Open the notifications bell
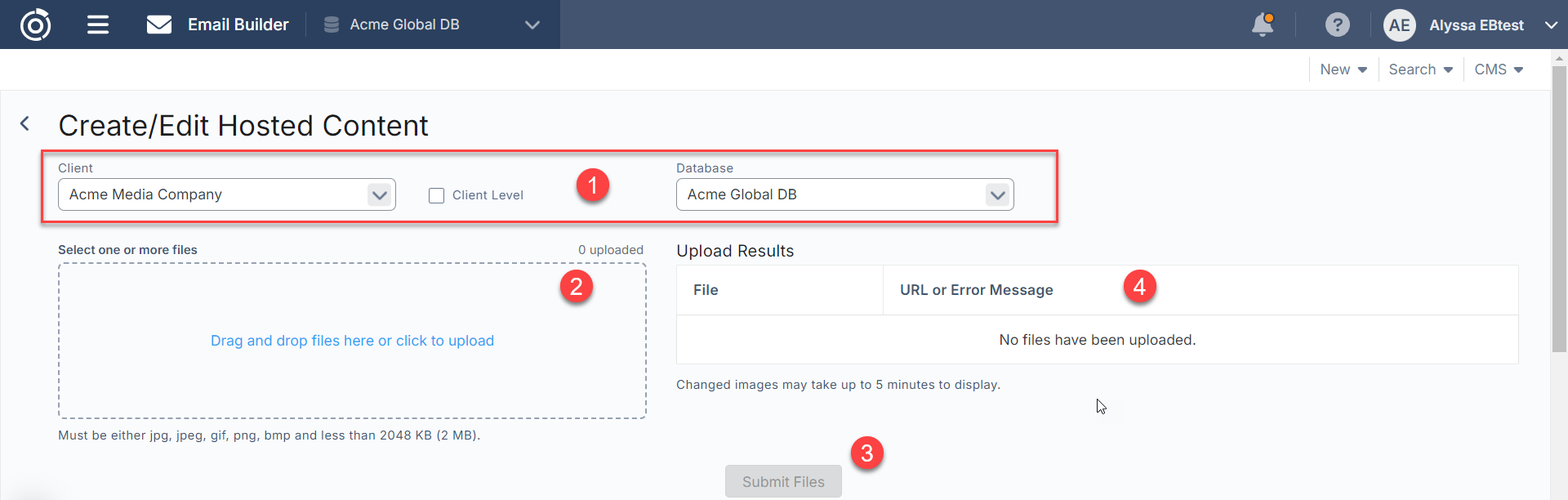 coord(1263,25)
